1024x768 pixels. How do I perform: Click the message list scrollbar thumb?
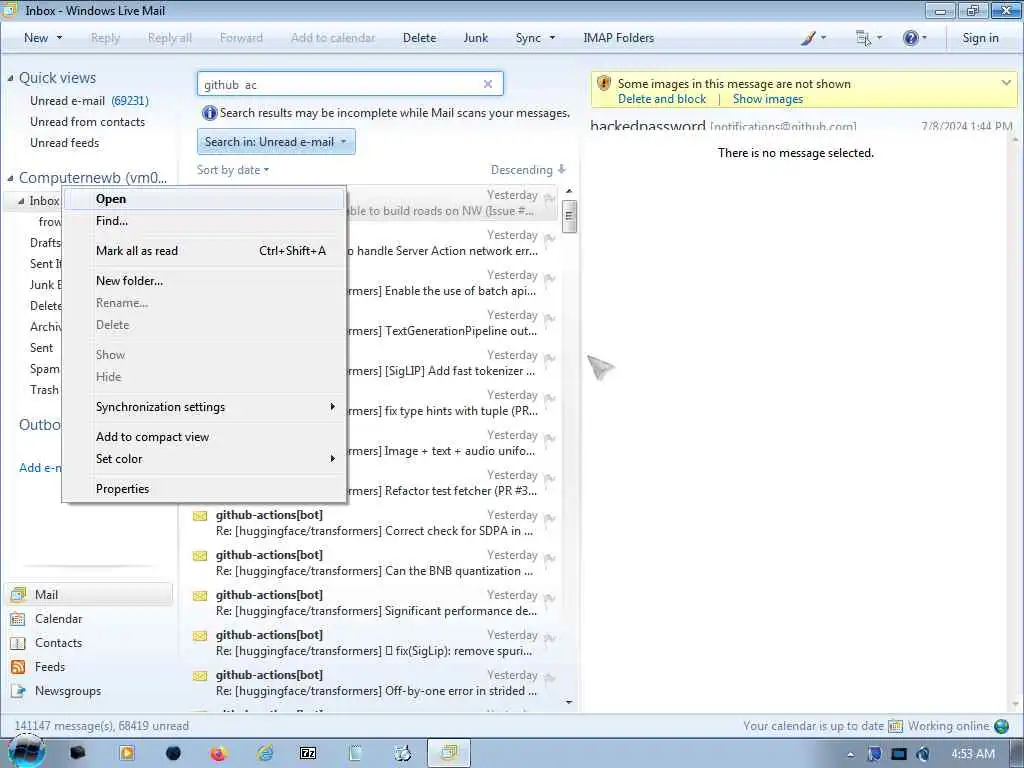(569, 216)
